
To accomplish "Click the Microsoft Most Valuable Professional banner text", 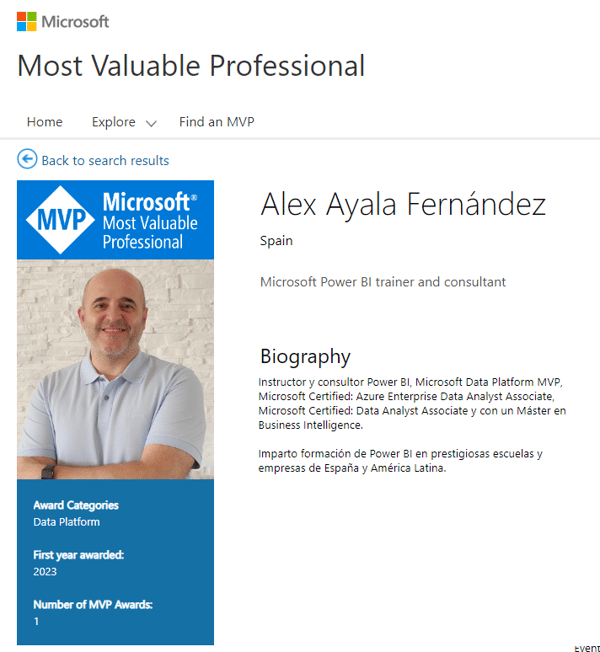I will 150,220.
